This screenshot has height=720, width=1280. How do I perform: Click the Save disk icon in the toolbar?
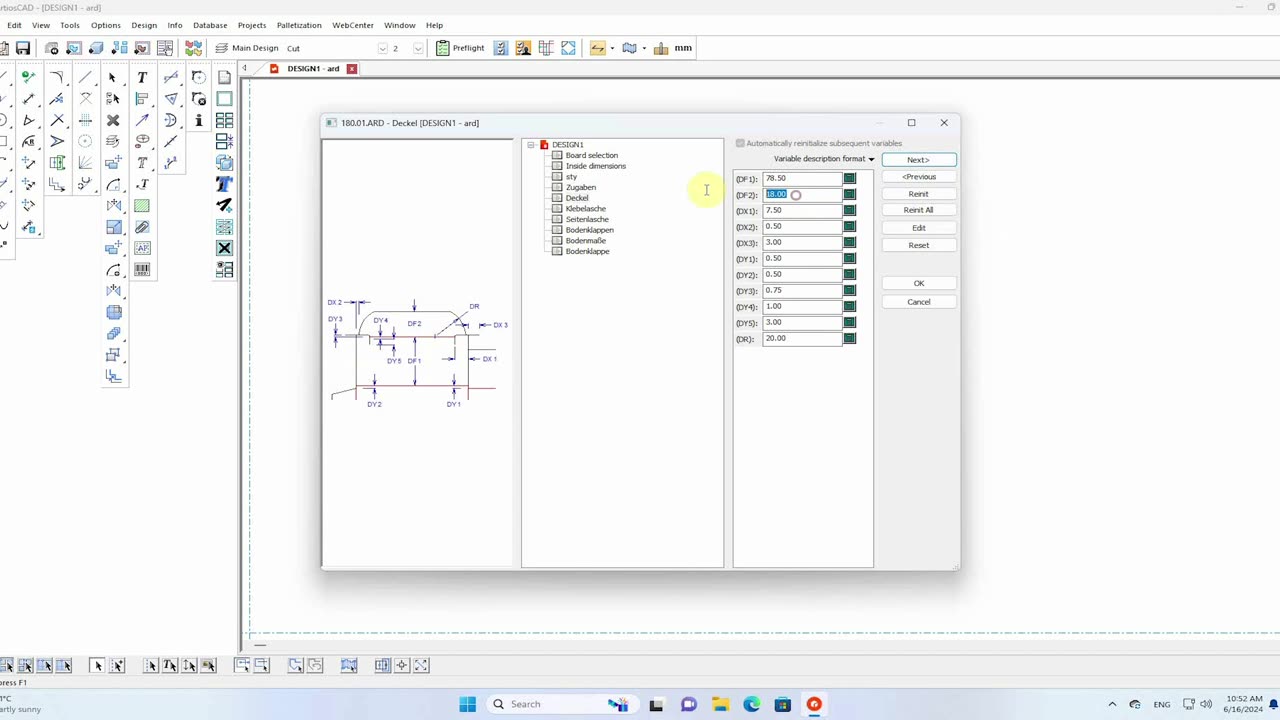pyautogui.click(x=22, y=48)
